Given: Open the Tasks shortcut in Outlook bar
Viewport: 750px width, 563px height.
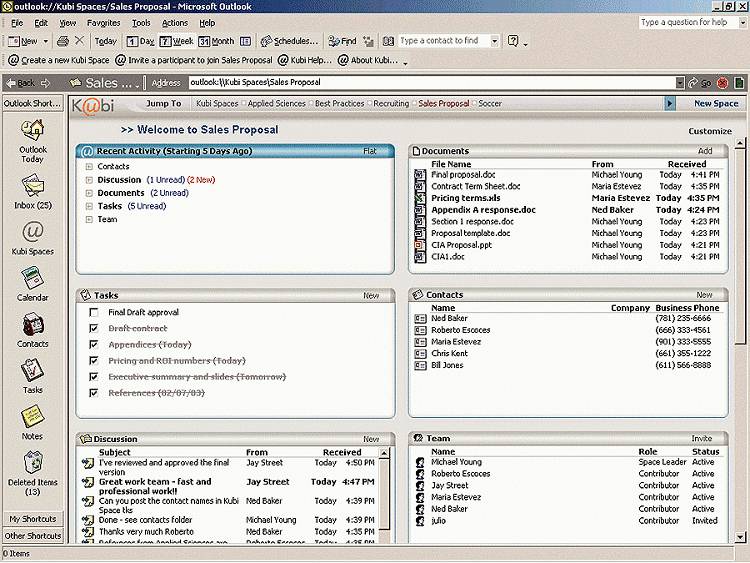Looking at the screenshot, I should pos(33,370).
